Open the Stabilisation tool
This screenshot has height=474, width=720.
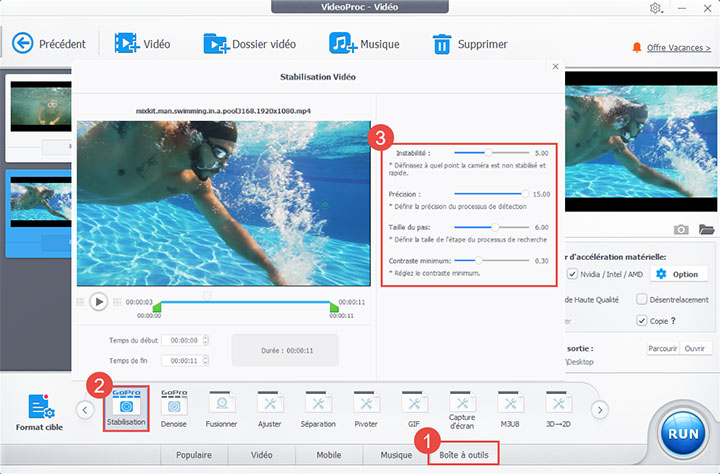(127, 408)
